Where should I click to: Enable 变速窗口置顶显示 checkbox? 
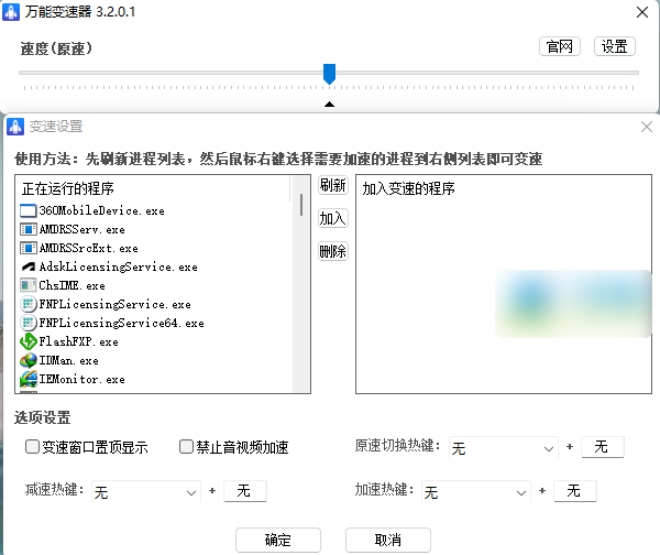point(32,446)
